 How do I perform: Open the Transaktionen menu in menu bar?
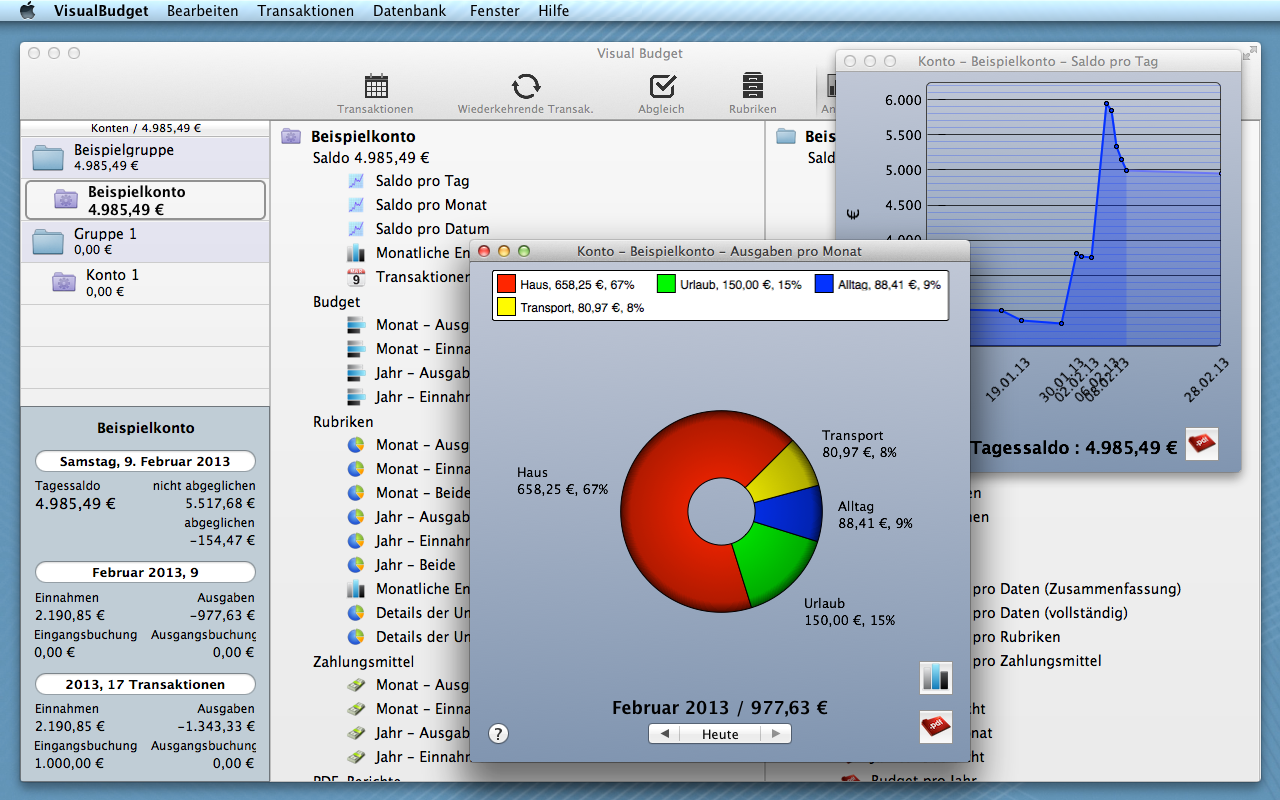pos(305,11)
